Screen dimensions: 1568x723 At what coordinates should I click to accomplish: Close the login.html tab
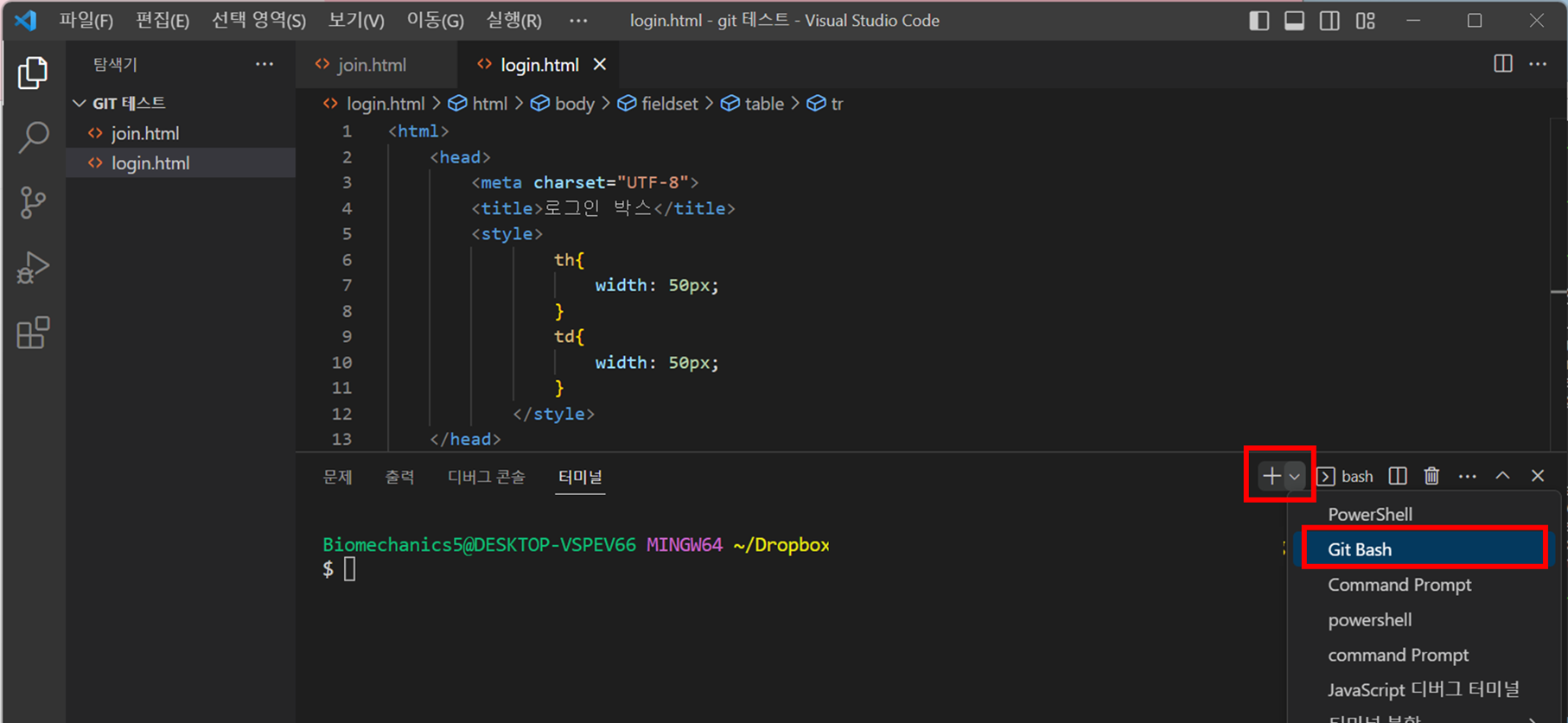pyautogui.click(x=600, y=65)
